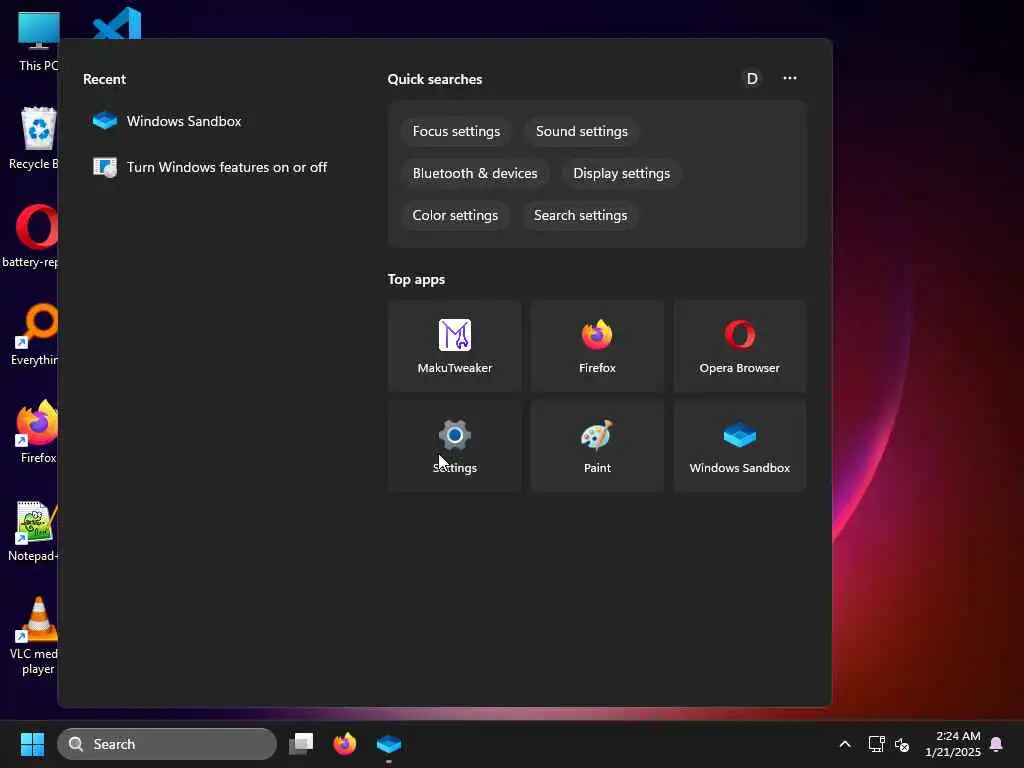Screen dimensions: 1024x768
Task: Select VLC media player desktop shortcut
Action: 37,635
